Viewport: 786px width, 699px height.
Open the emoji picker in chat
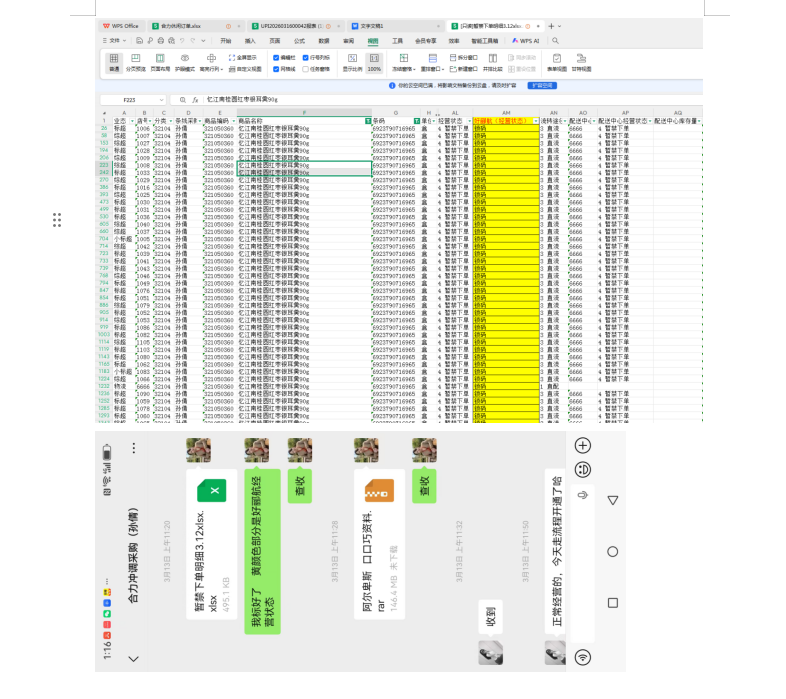click(584, 469)
